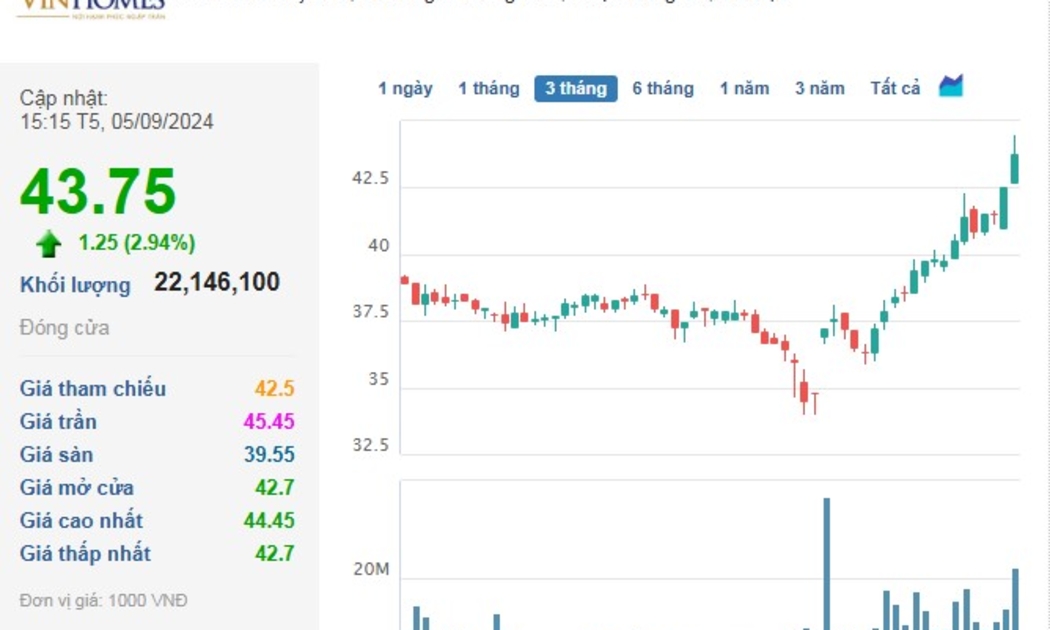This screenshot has width=1050, height=630.
Task: Click the 1.25 (2.94%) price change text
Action: click(137, 243)
